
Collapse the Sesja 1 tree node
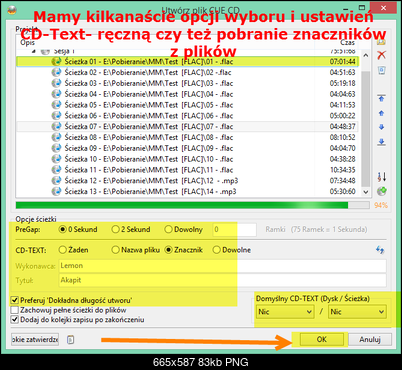click(x=34, y=51)
